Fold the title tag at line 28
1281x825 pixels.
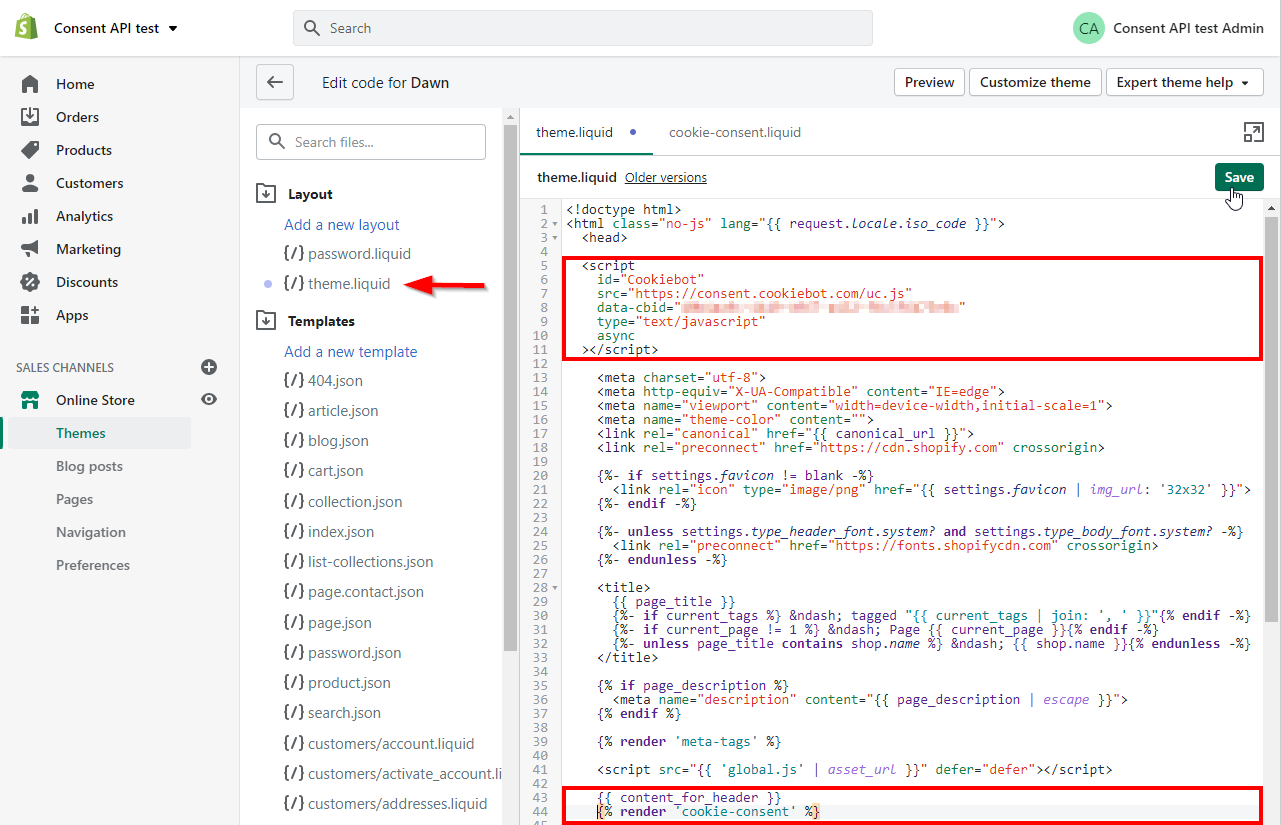click(x=555, y=588)
